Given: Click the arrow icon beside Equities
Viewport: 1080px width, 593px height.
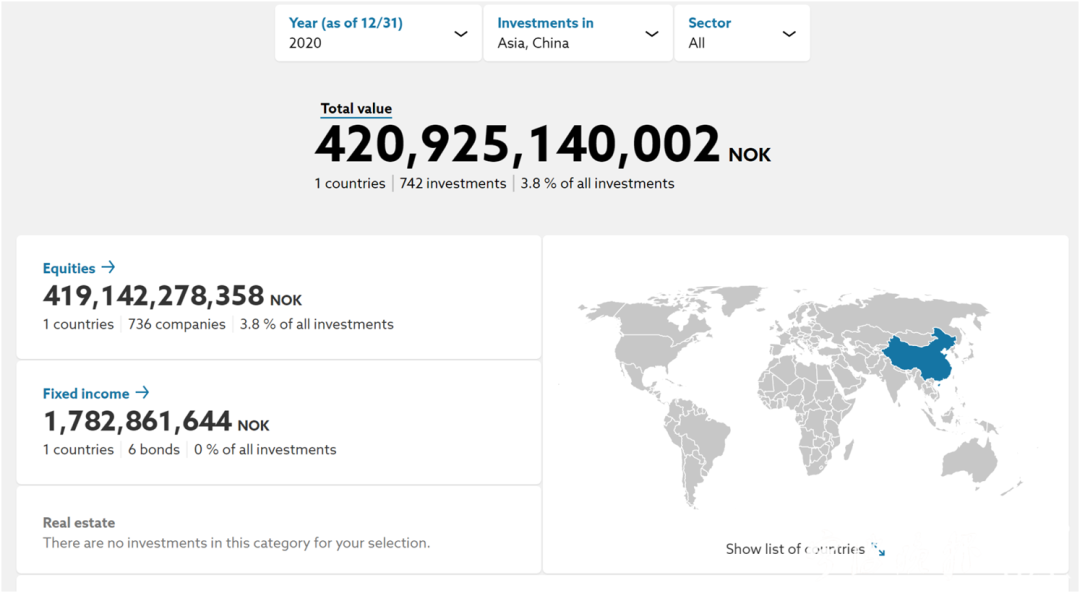Looking at the screenshot, I should point(109,268).
